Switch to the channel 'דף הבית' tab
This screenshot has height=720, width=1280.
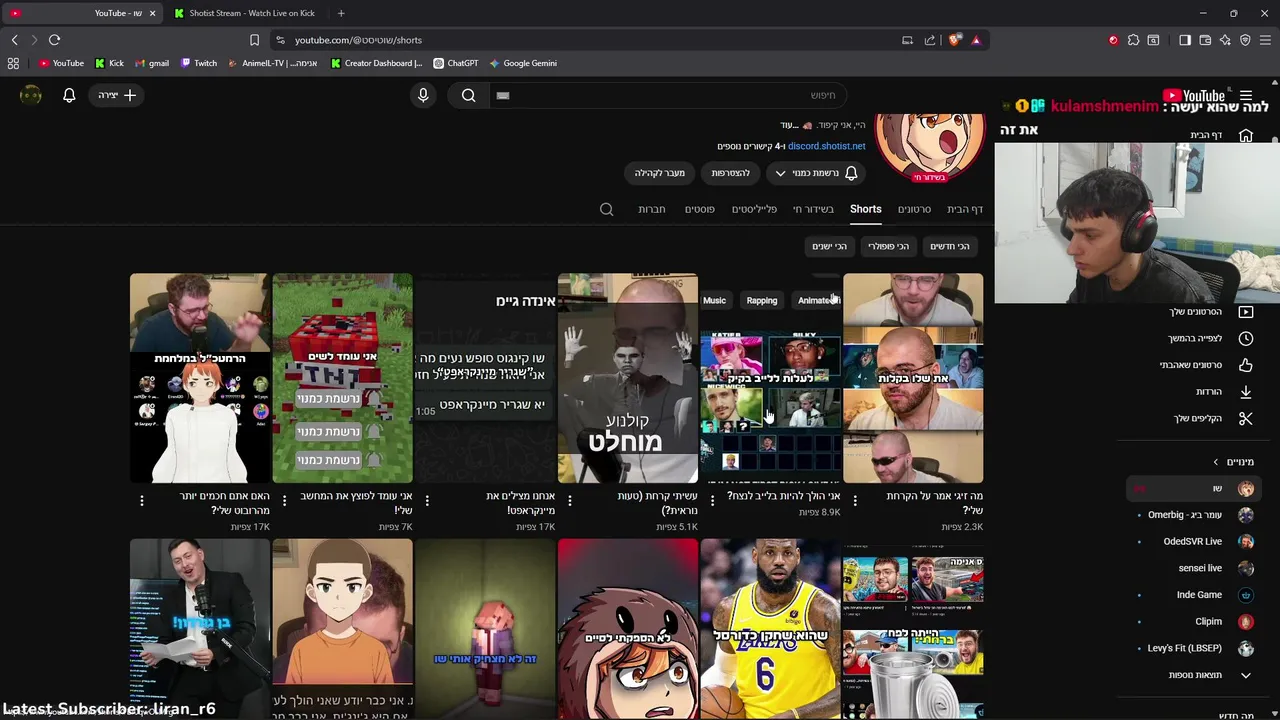coord(965,209)
